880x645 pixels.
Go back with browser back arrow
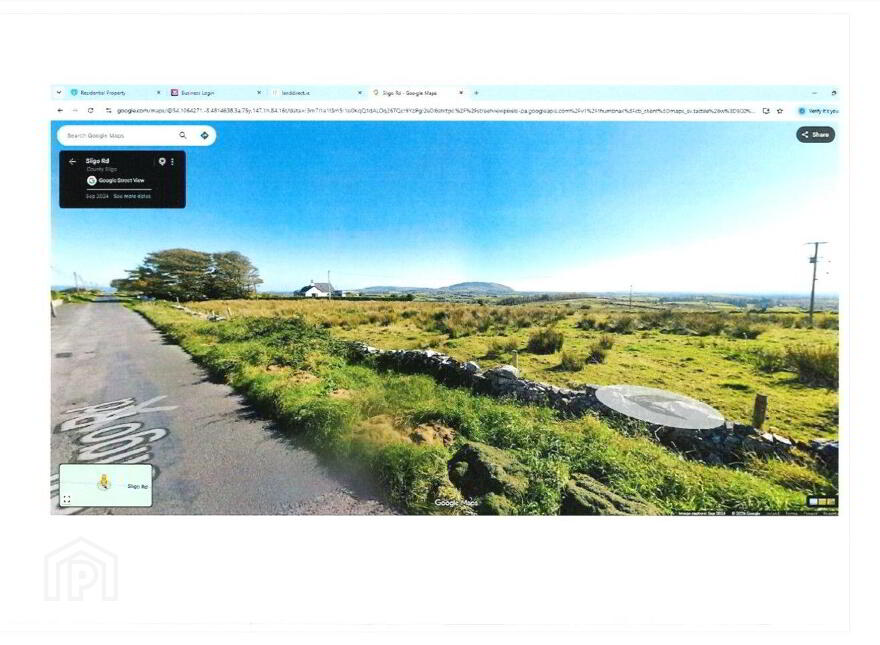click(x=60, y=111)
